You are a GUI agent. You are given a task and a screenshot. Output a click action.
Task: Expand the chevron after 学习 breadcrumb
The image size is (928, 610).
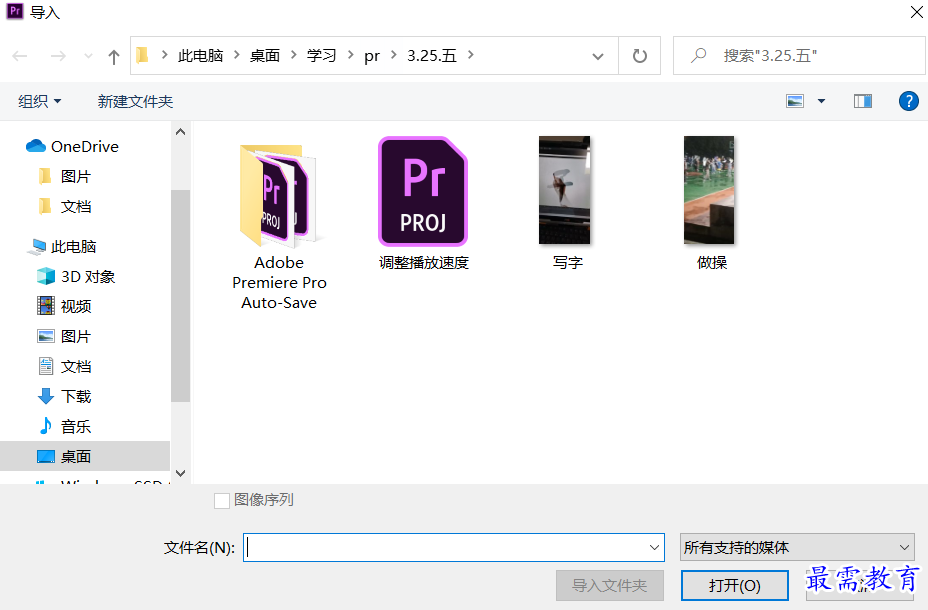[350, 55]
